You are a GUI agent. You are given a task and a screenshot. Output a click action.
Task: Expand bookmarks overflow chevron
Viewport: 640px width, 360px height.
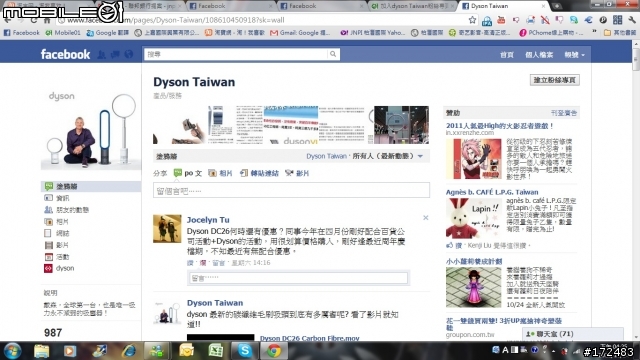(x=594, y=32)
